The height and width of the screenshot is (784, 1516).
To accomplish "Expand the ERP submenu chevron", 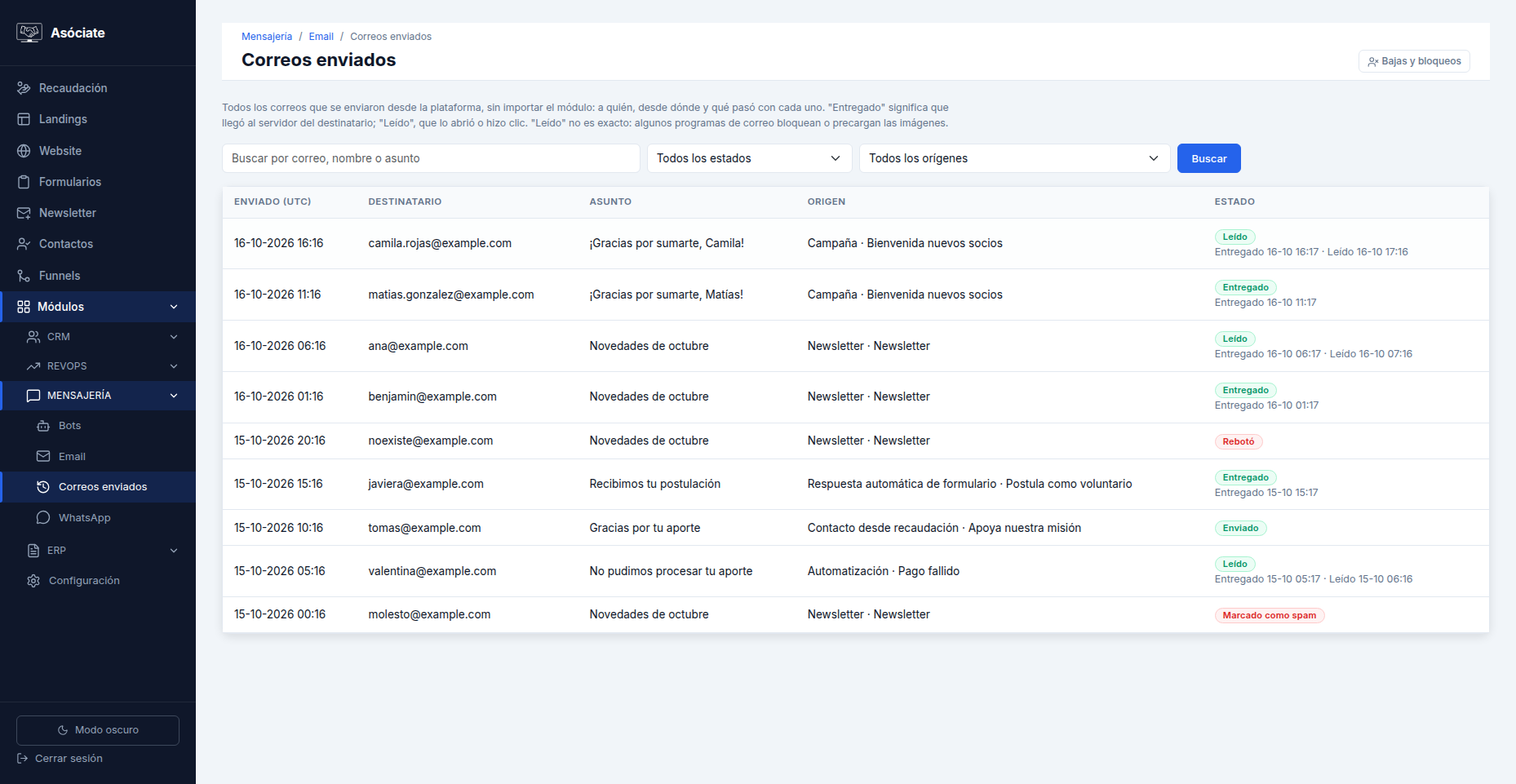I will point(174,551).
